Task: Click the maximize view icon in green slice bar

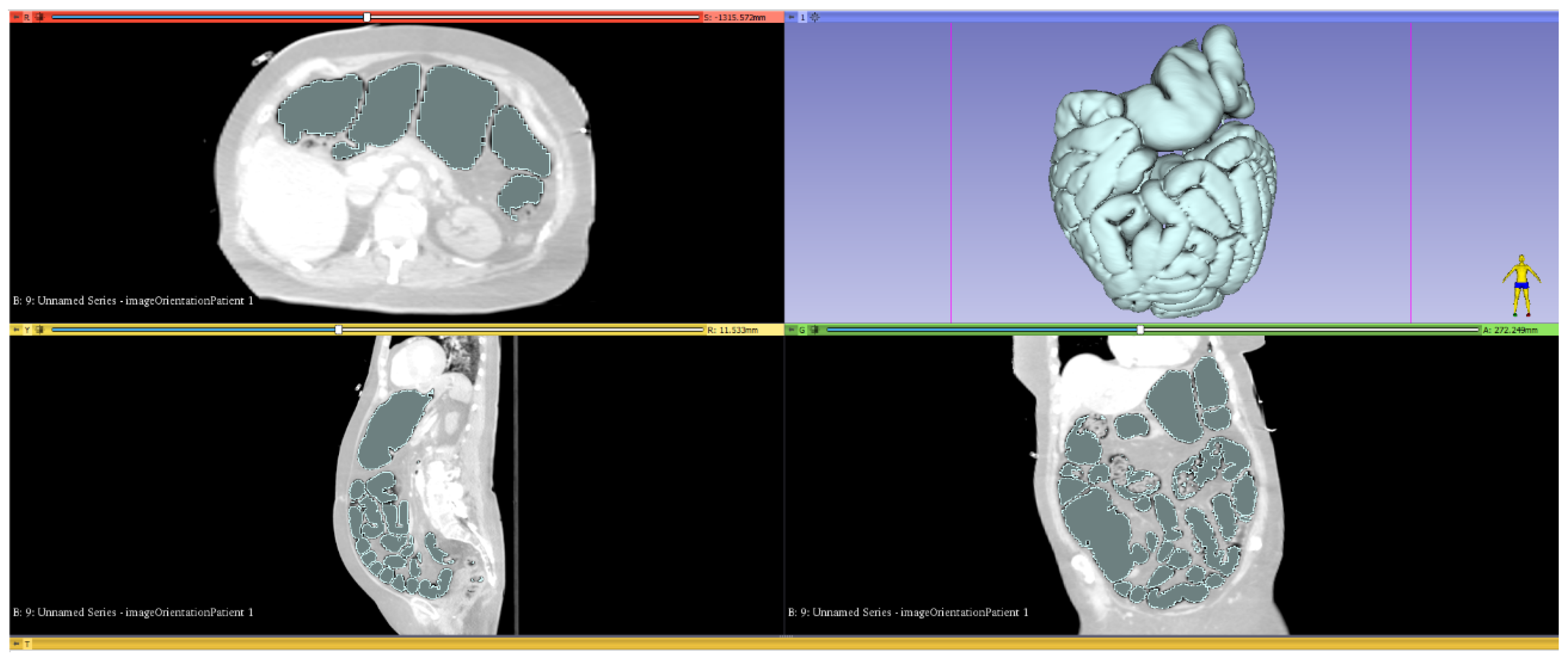Action: [x=815, y=330]
